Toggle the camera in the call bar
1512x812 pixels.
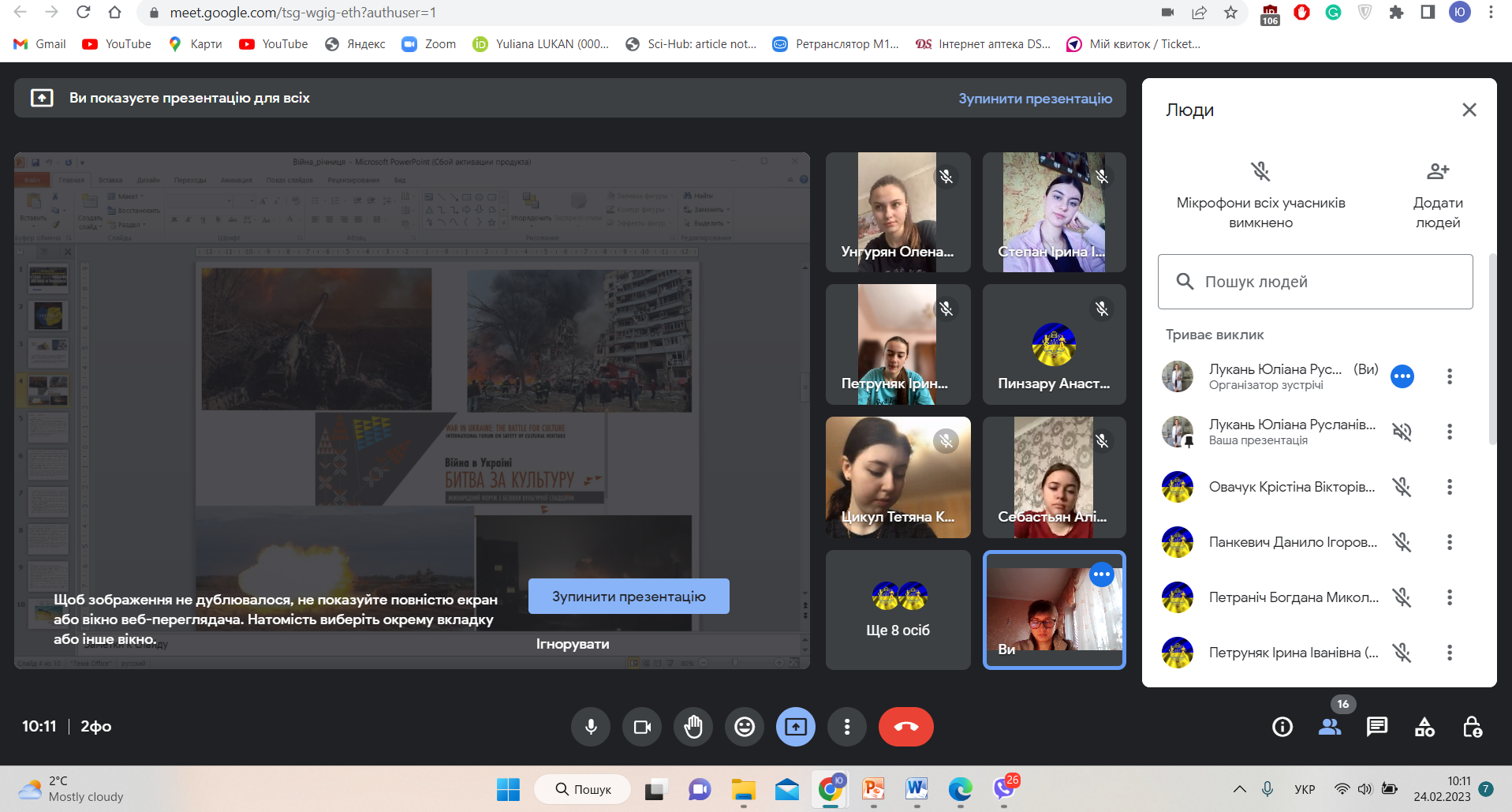click(642, 727)
